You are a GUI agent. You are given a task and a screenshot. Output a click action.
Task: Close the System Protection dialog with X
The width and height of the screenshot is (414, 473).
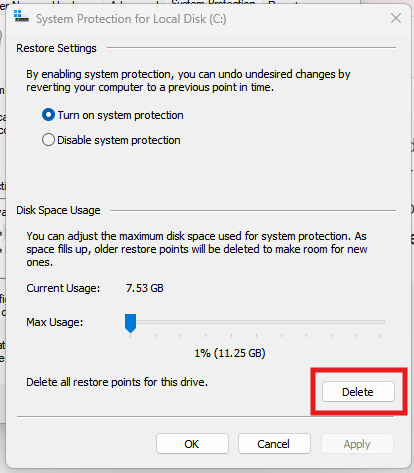396,18
